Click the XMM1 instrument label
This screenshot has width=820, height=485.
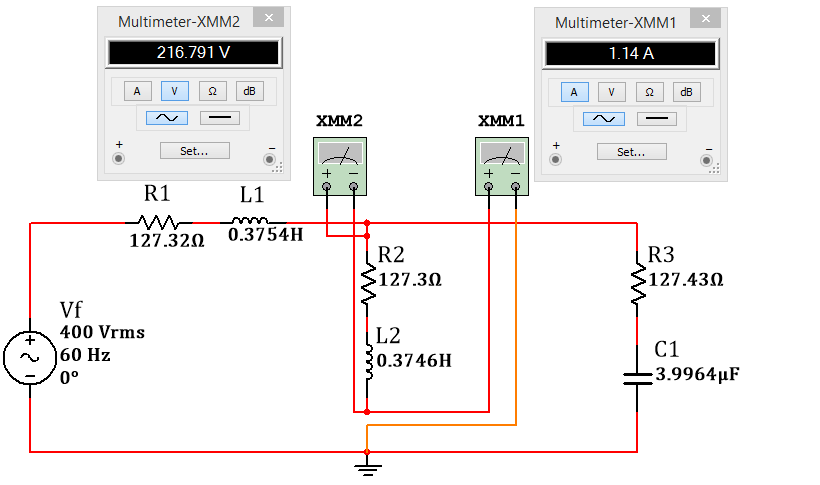click(501, 121)
